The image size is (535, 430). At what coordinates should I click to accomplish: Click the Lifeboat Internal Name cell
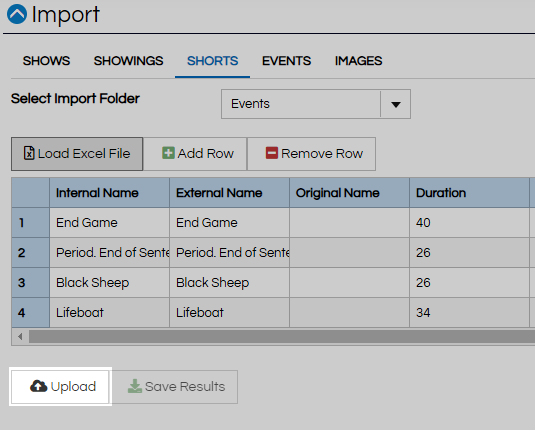click(110, 313)
